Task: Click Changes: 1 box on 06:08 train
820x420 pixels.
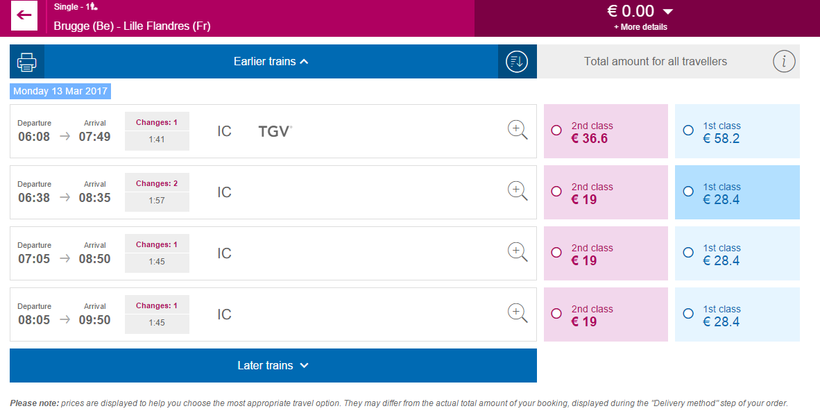Action: pyautogui.click(x=156, y=131)
